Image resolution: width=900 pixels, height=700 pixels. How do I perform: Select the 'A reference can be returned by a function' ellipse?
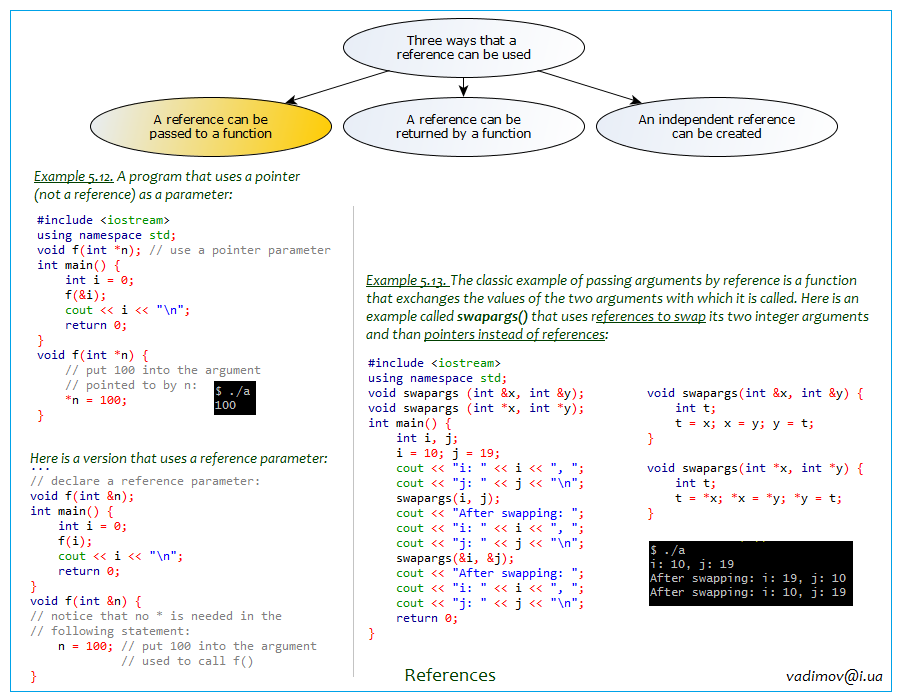click(463, 127)
